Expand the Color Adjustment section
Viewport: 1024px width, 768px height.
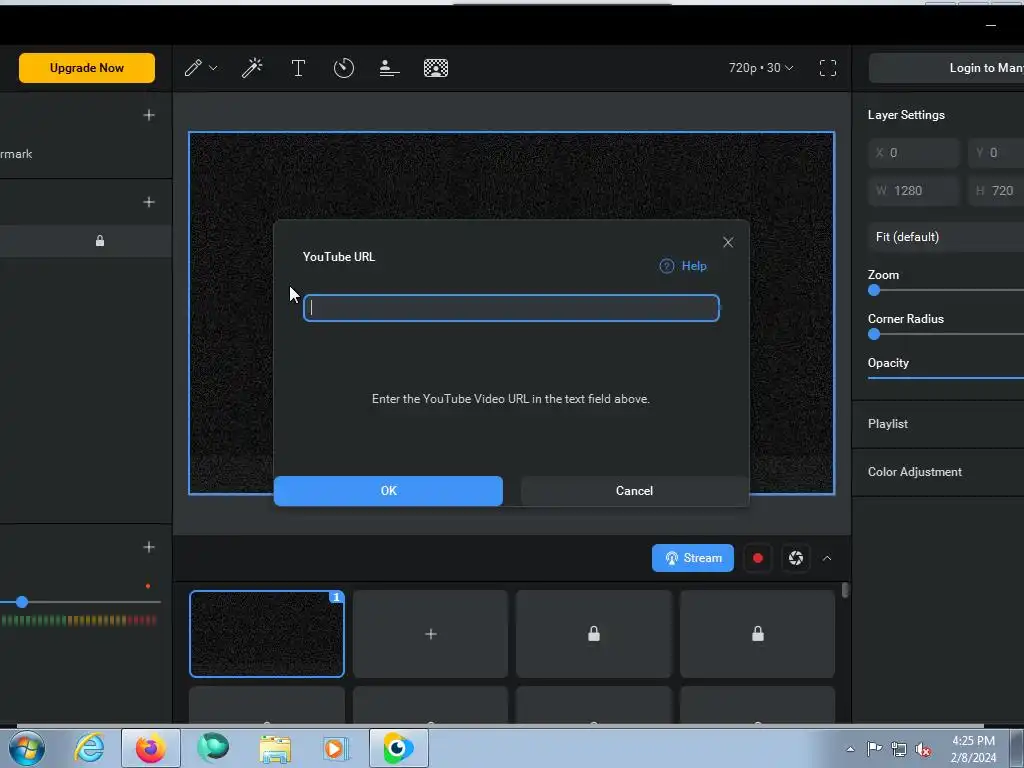pyautogui.click(x=938, y=472)
